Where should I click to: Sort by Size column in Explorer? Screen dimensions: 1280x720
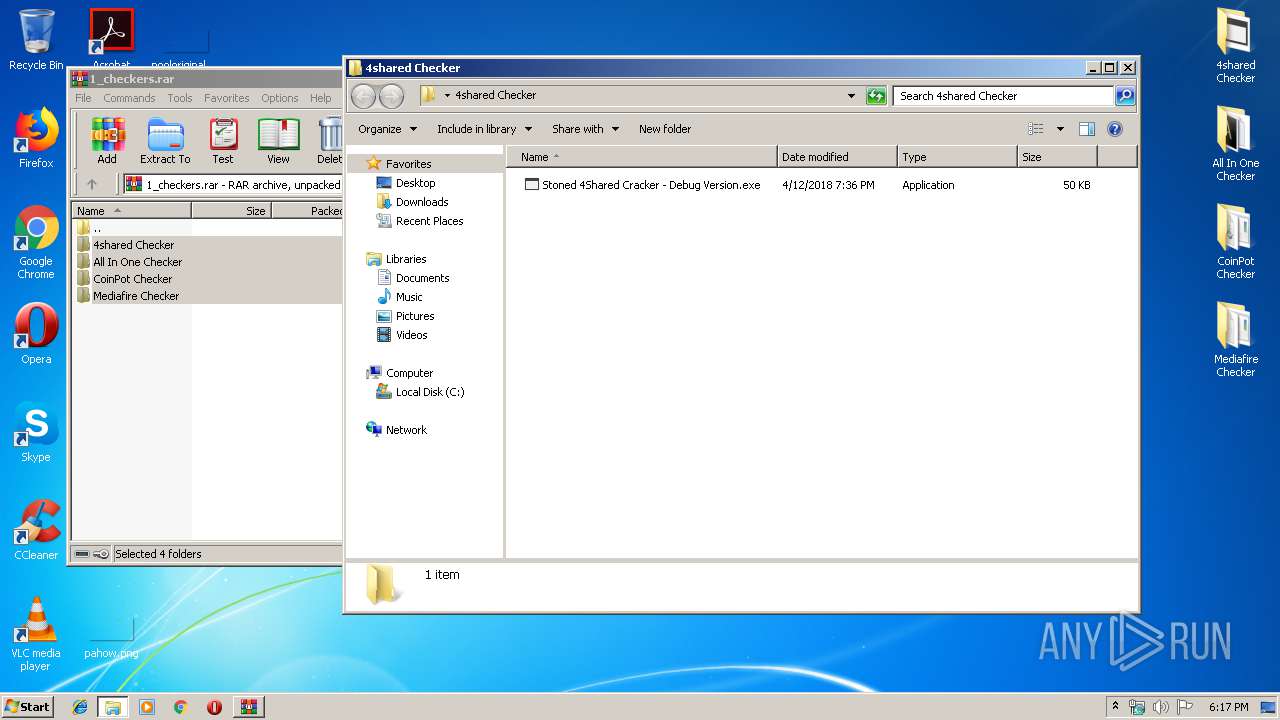(x=1057, y=157)
